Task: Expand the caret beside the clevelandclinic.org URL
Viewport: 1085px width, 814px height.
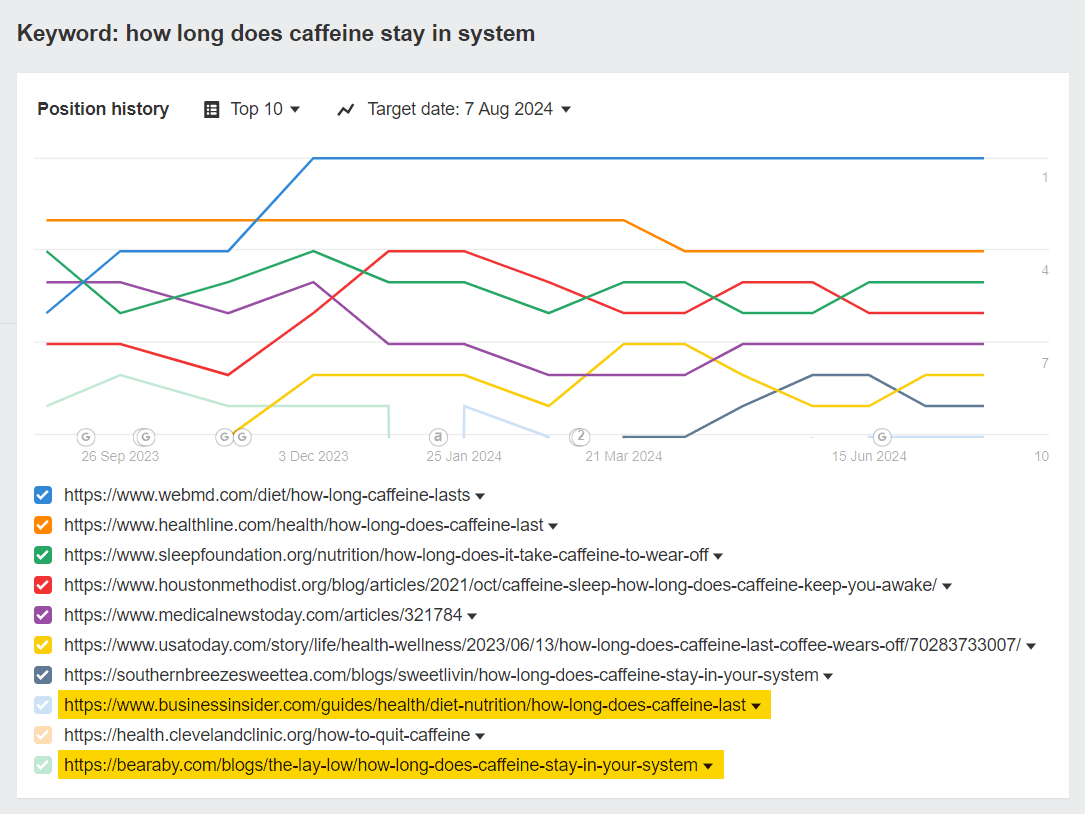Action: [482, 735]
